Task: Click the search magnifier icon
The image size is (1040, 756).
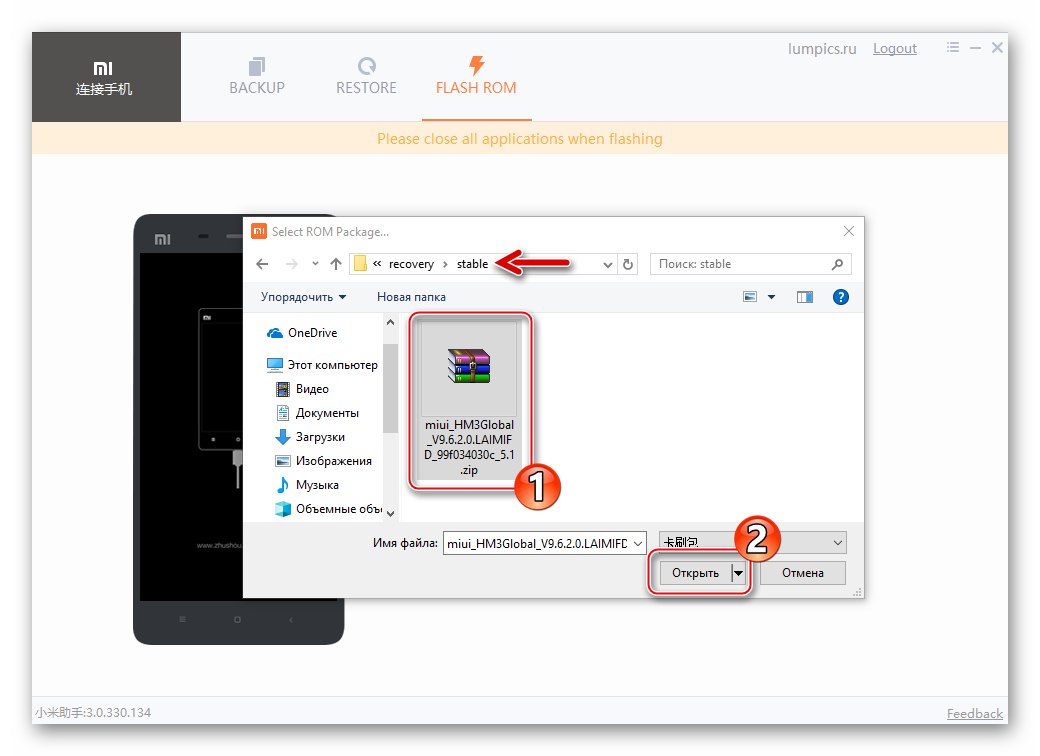Action: point(838,264)
